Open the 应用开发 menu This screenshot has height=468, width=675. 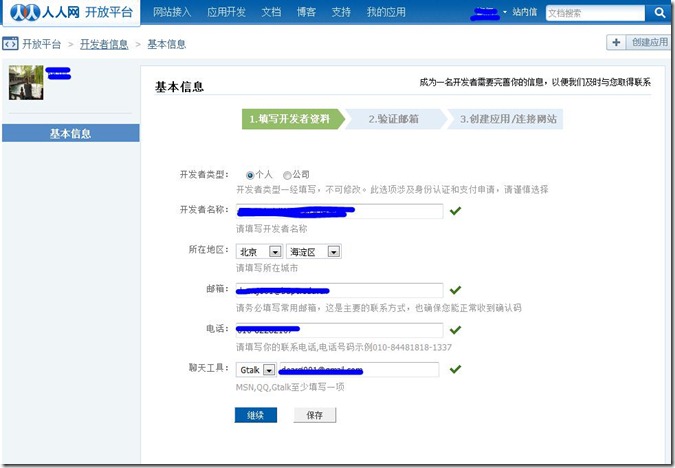pyautogui.click(x=226, y=12)
